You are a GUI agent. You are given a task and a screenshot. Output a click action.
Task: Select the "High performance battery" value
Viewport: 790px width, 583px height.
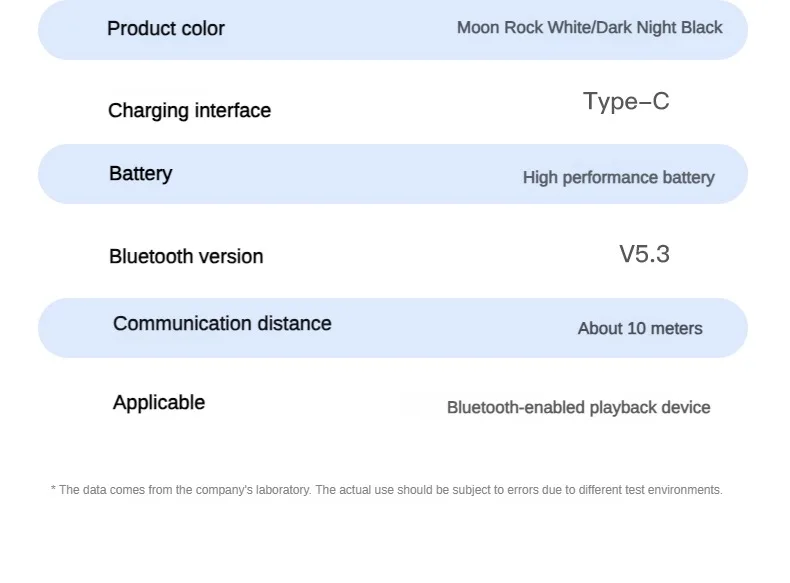pos(618,178)
